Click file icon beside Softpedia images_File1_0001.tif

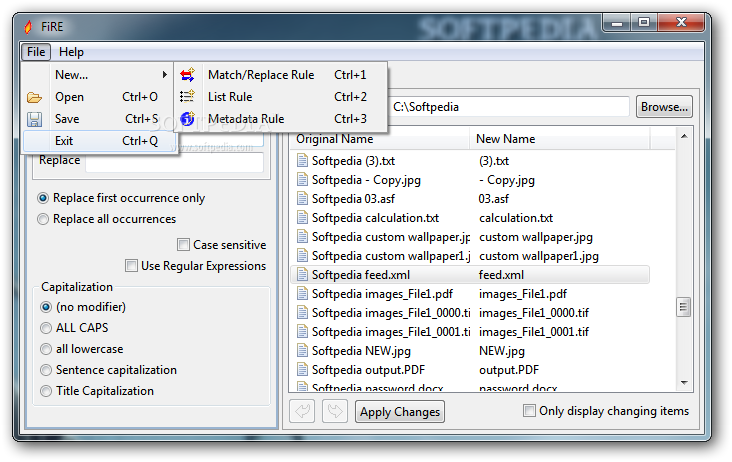(303, 332)
